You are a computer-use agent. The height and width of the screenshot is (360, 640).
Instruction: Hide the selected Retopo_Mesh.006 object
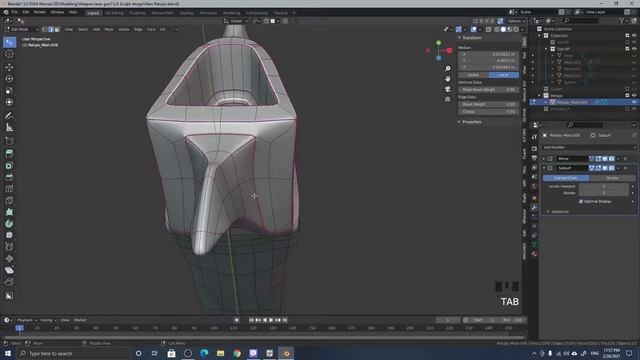coord(634,102)
